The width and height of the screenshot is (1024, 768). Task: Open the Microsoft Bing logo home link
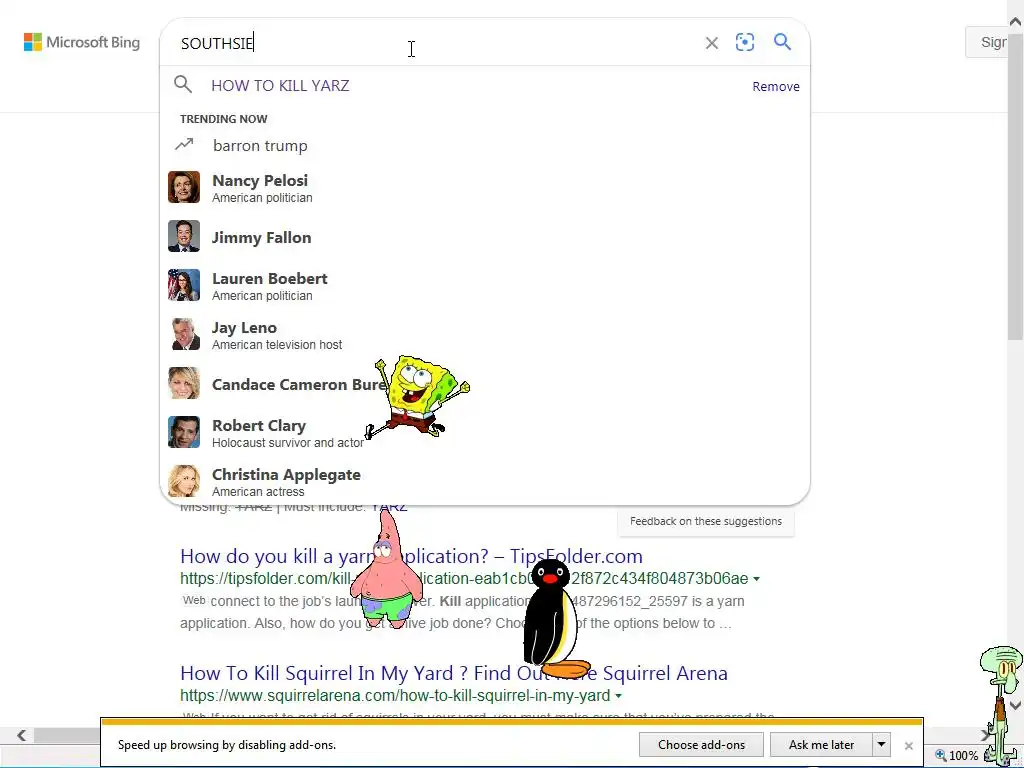(82, 42)
